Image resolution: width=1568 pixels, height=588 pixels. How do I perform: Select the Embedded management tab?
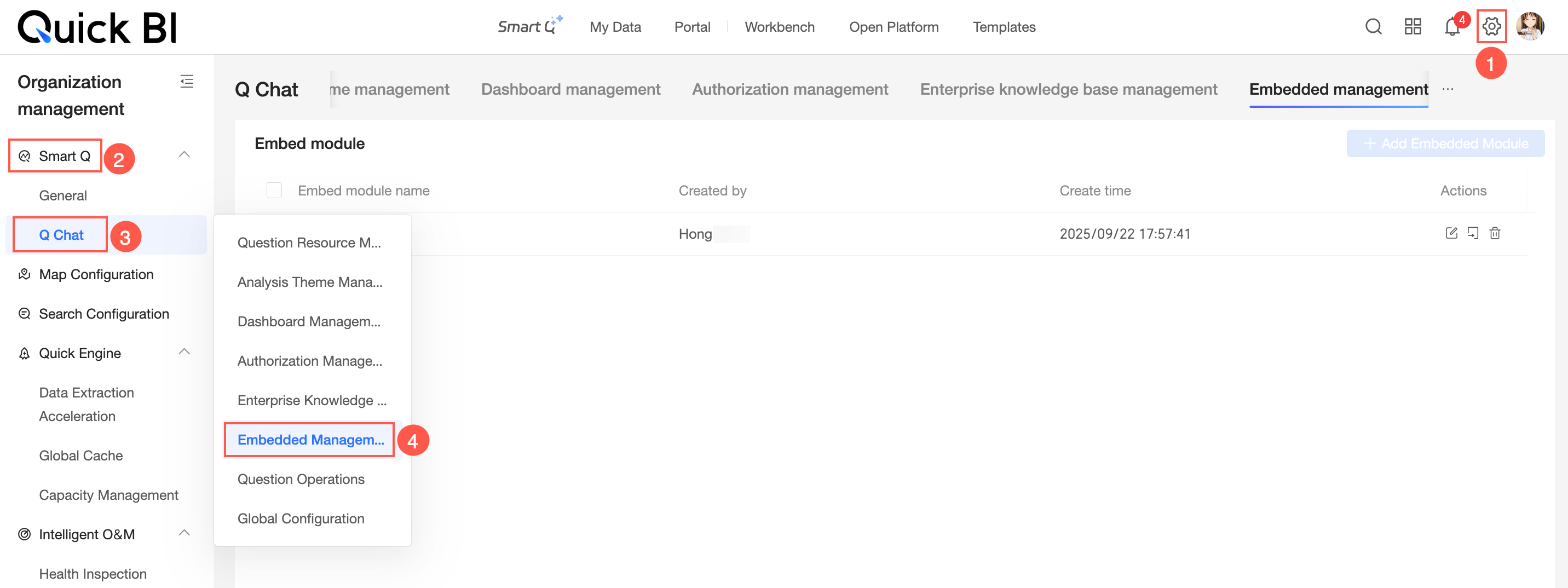(x=1339, y=89)
